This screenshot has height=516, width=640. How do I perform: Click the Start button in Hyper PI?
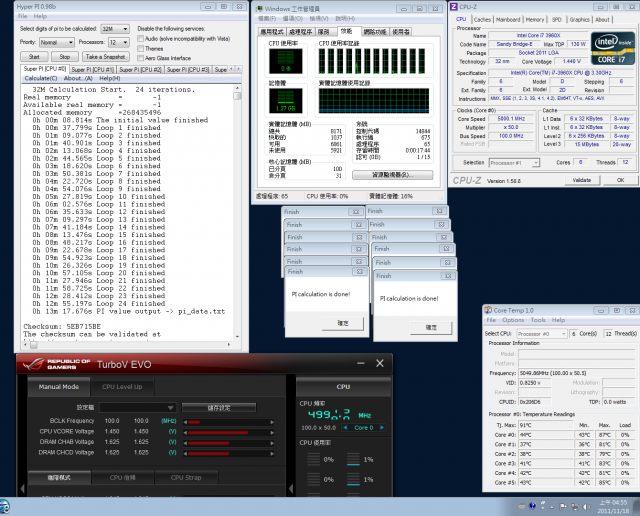click(x=34, y=57)
